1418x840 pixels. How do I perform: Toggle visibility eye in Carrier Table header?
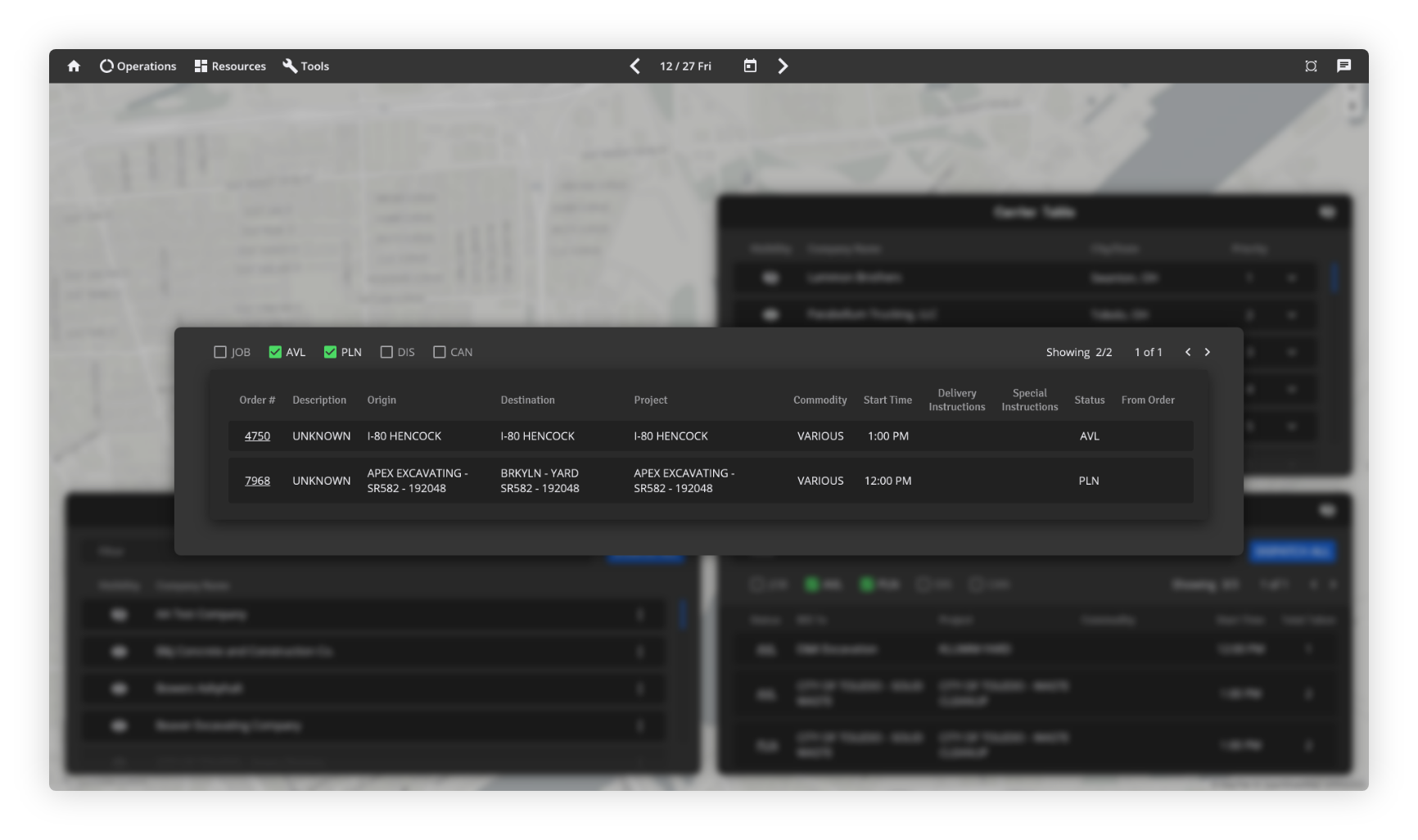tap(1327, 212)
